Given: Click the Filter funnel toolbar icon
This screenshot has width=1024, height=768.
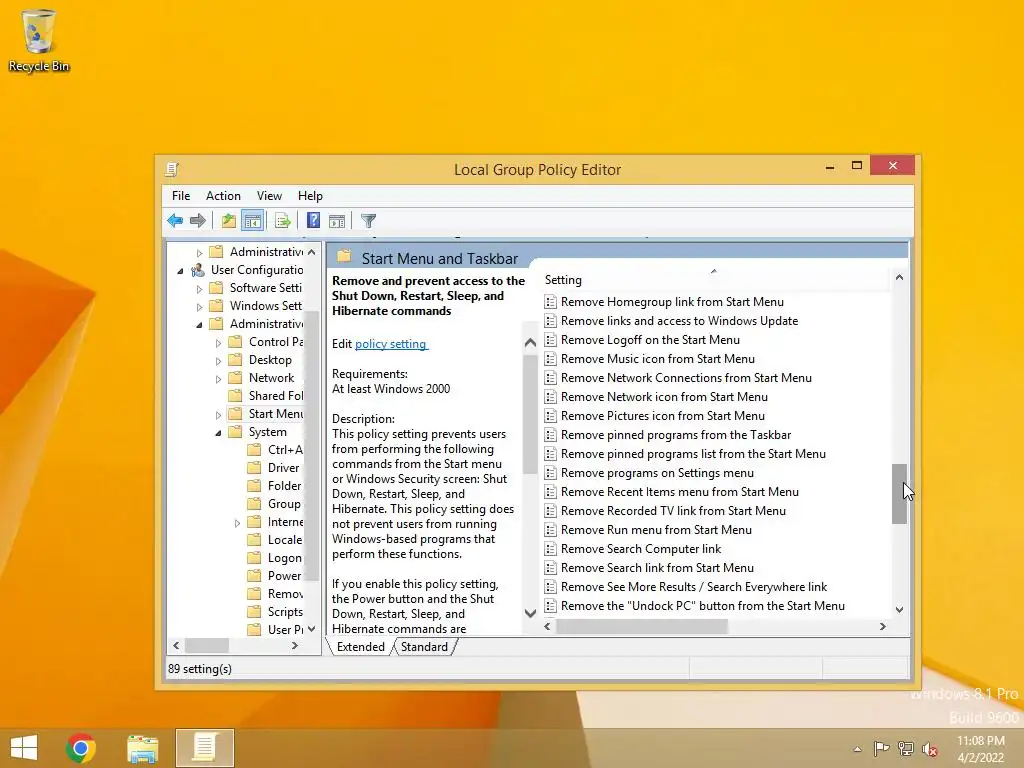Looking at the screenshot, I should [x=368, y=221].
